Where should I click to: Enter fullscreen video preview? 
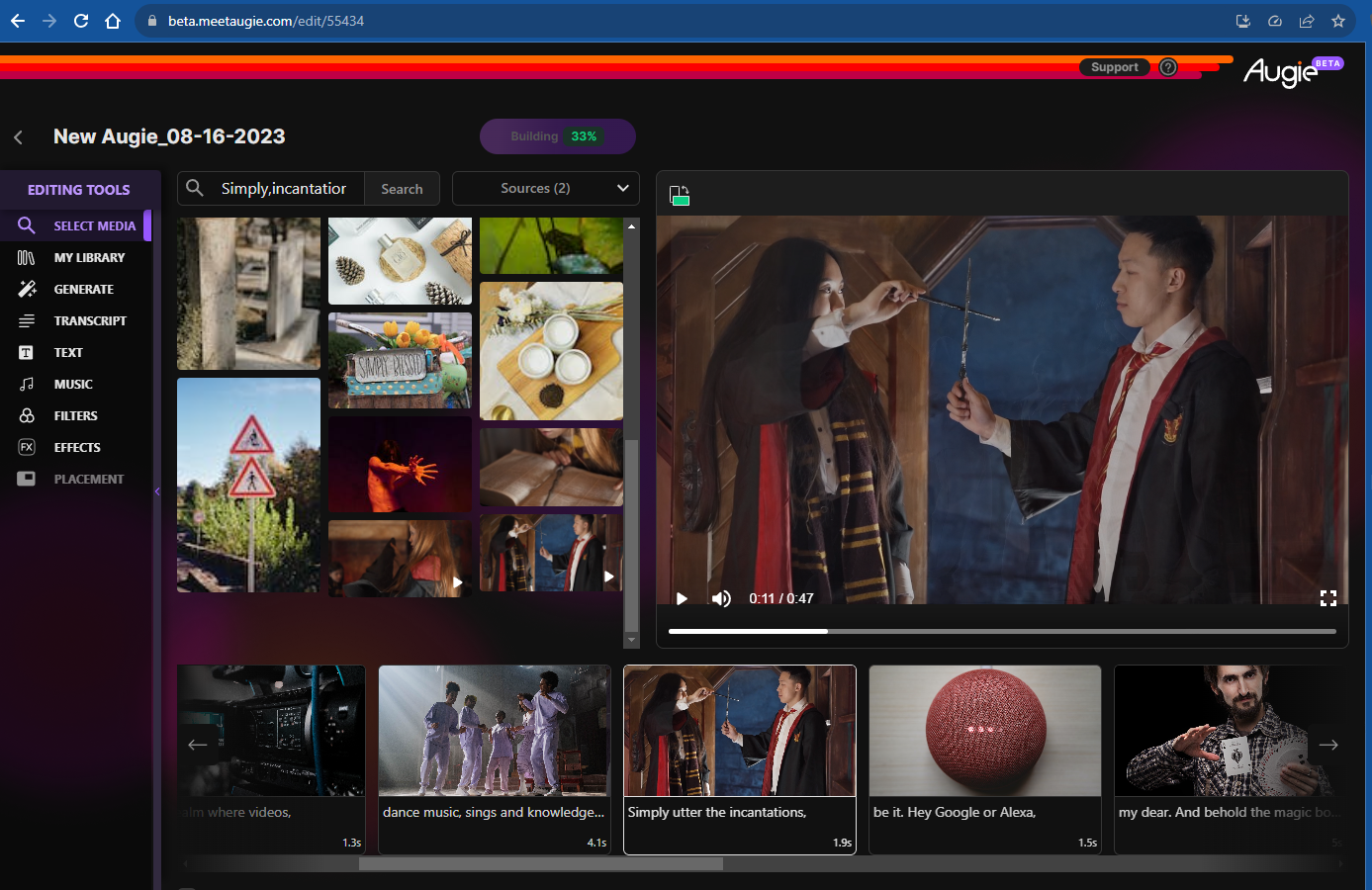[1327, 598]
